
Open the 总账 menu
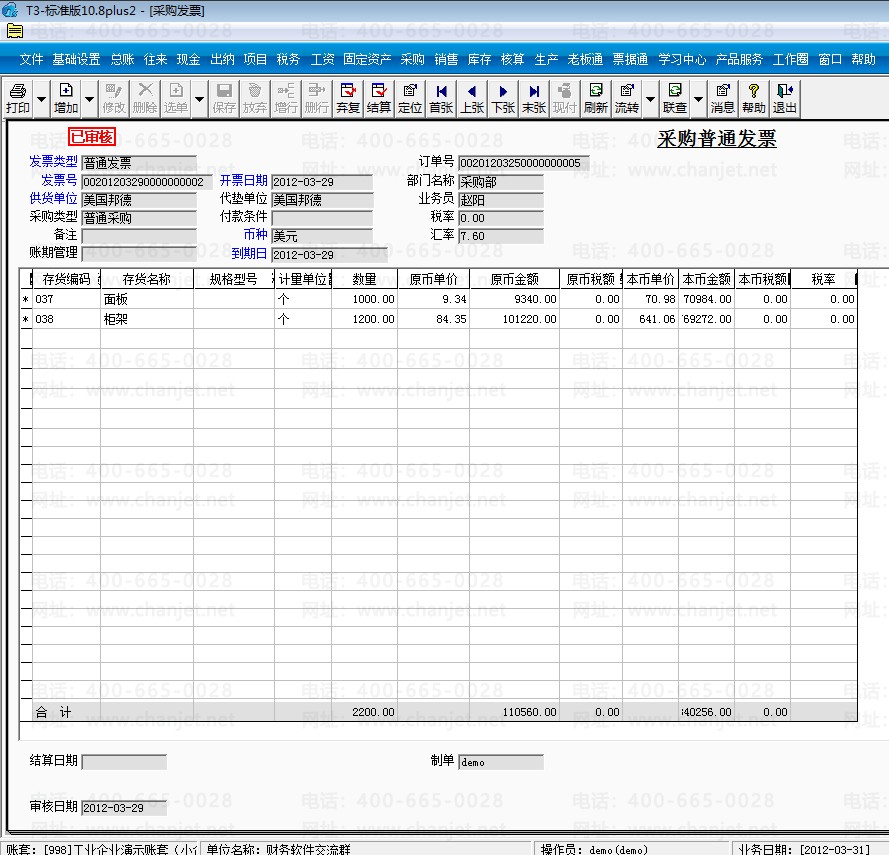[x=122, y=59]
